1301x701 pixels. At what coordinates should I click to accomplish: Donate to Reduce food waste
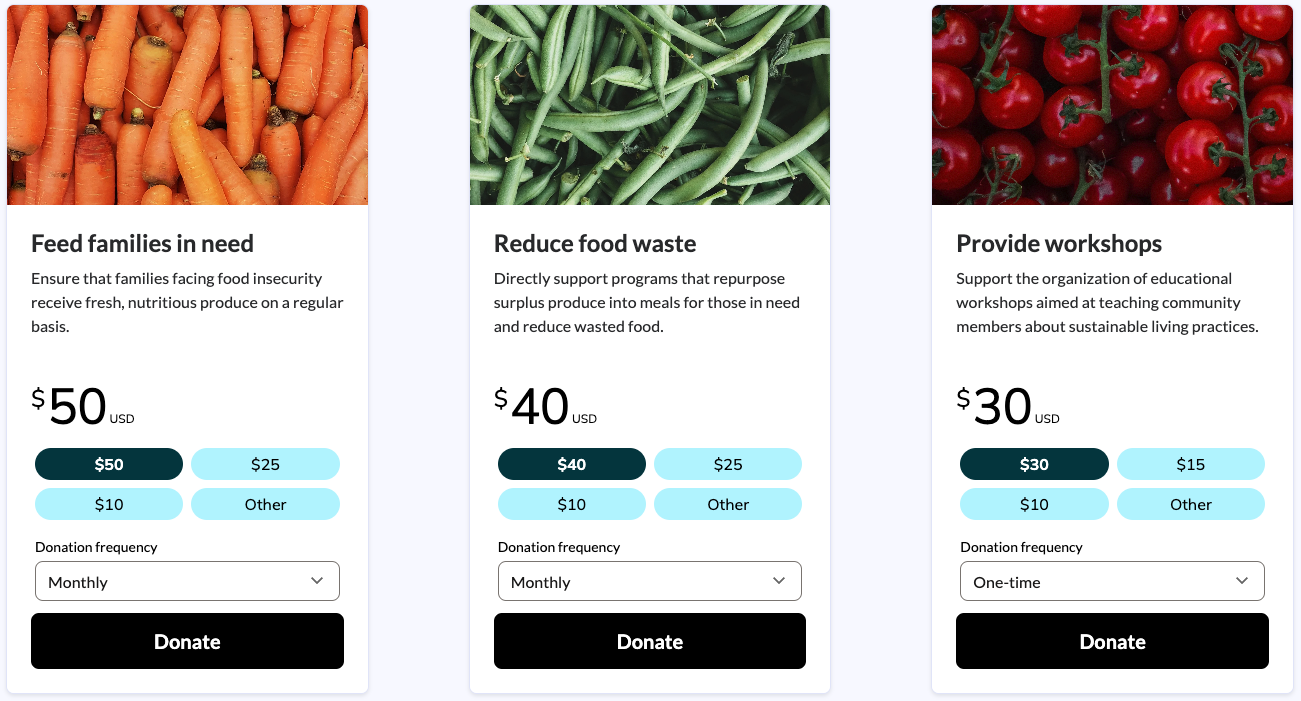[650, 641]
